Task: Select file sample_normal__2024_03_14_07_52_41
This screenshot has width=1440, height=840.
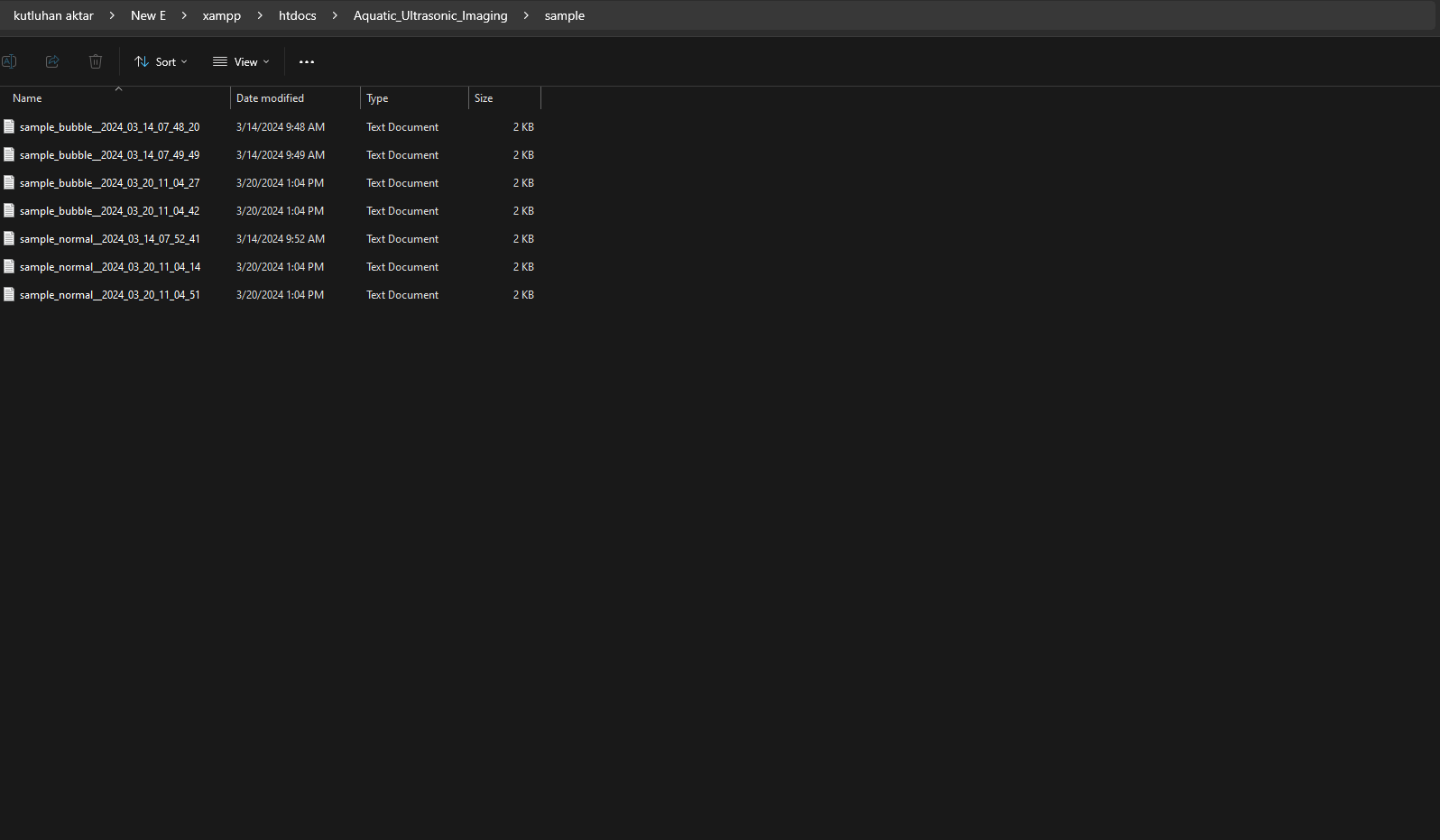Action: (x=110, y=239)
